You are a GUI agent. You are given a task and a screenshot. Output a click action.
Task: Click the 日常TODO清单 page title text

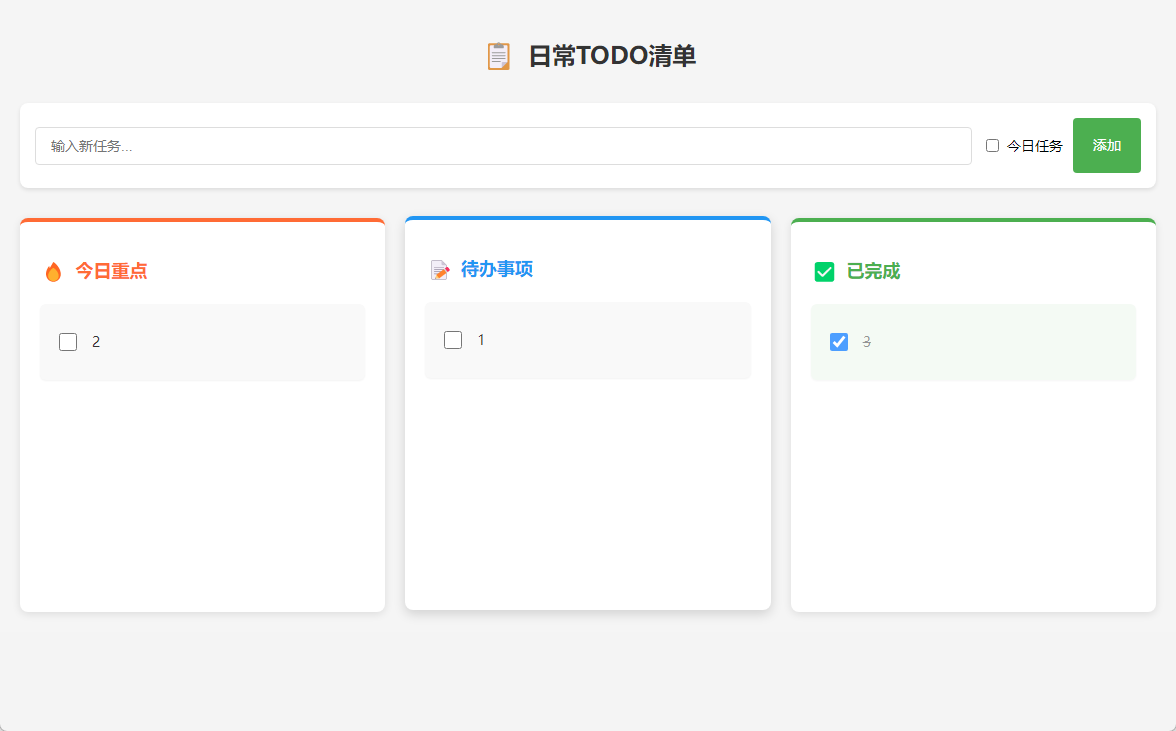[x=612, y=57]
